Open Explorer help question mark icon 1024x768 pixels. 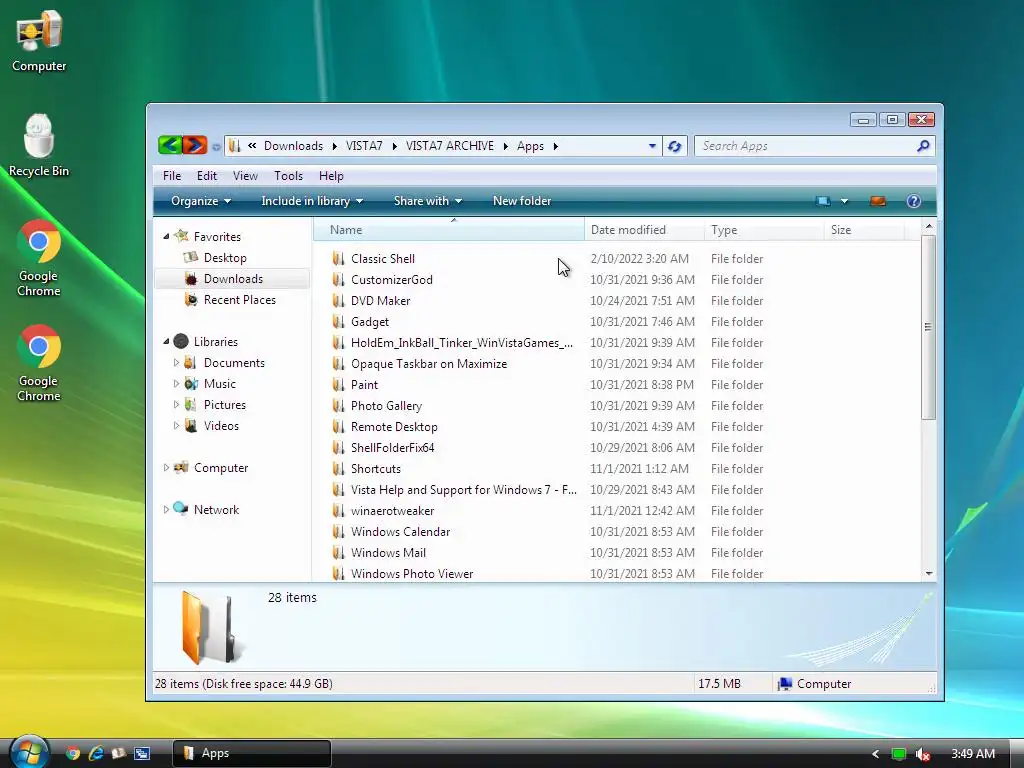point(914,201)
